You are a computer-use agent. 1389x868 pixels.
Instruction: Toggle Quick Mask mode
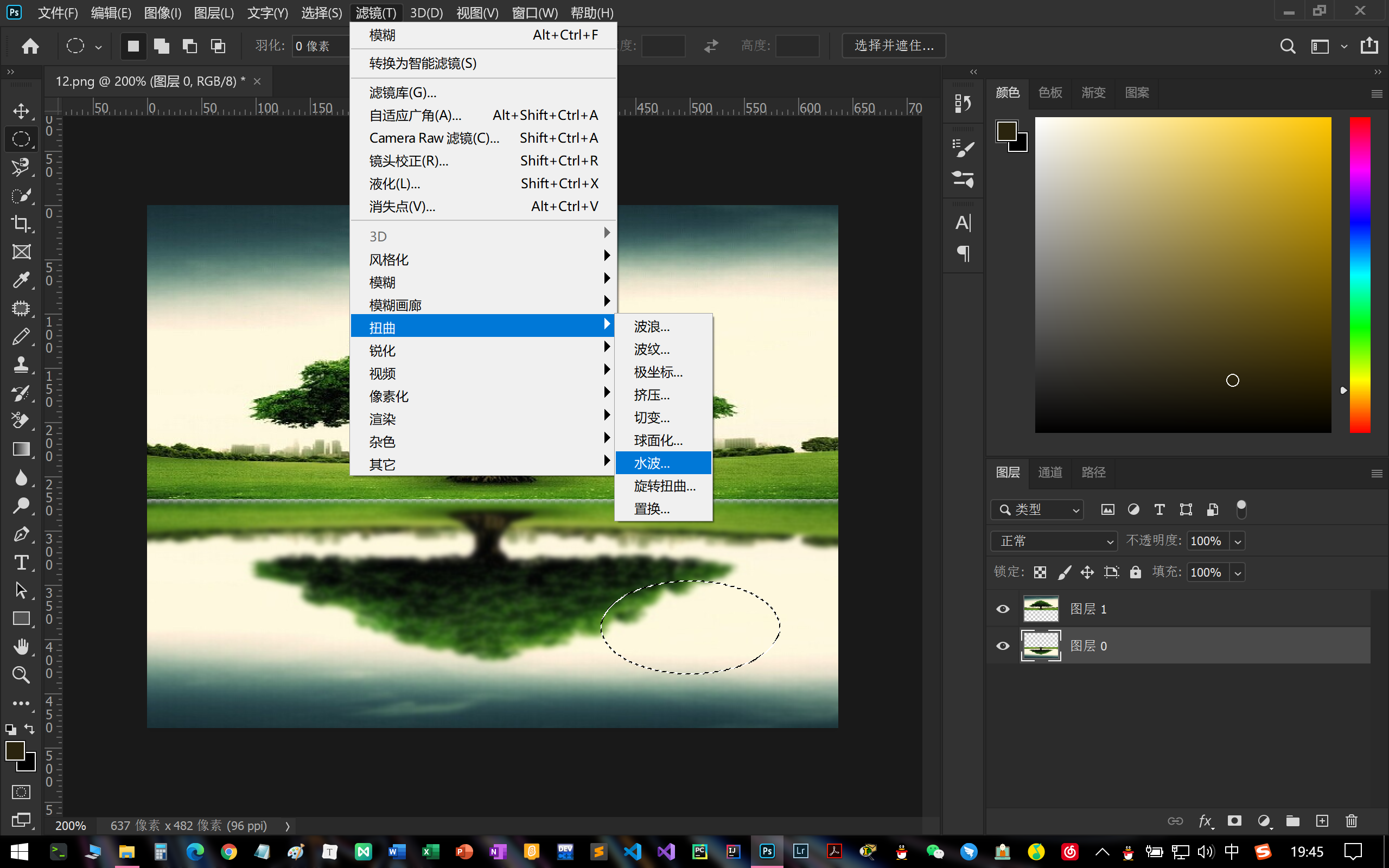click(x=21, y=792)
